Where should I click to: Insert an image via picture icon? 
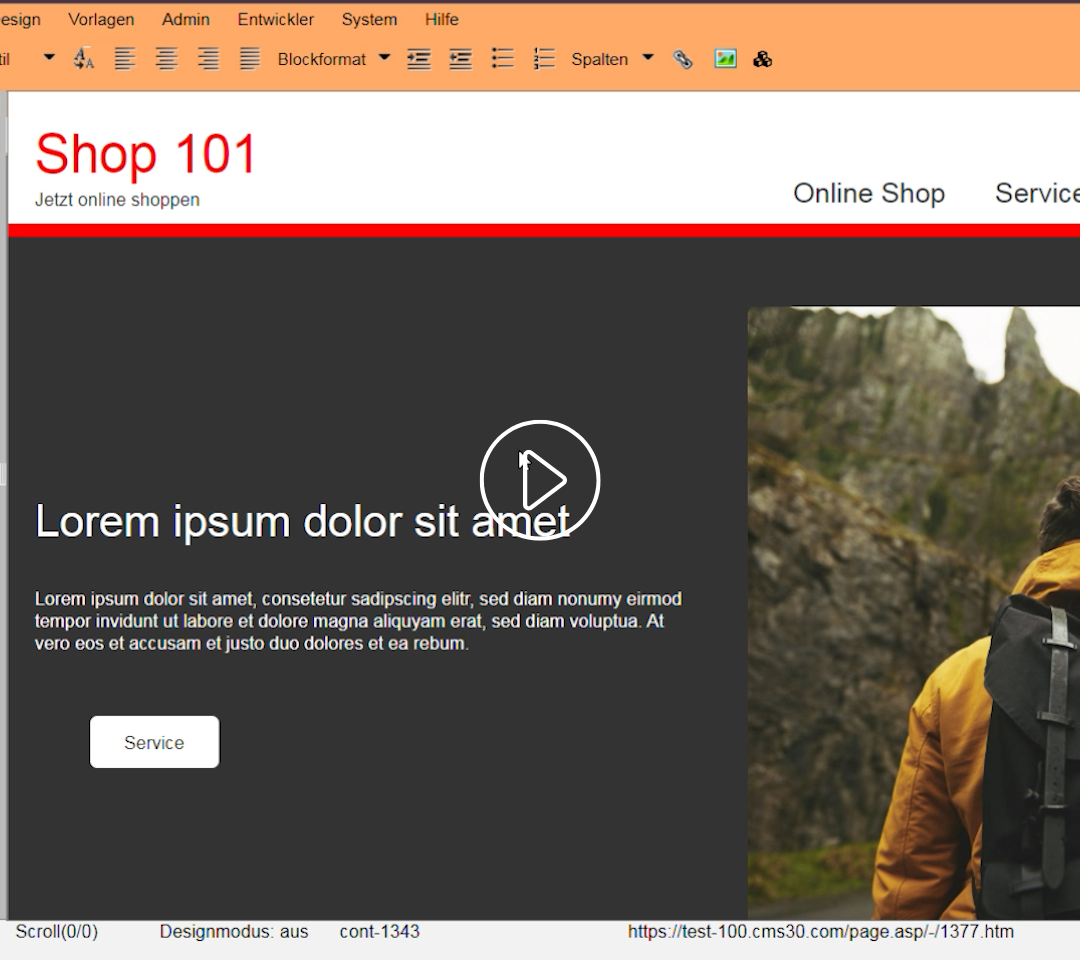tap(725, 59)
